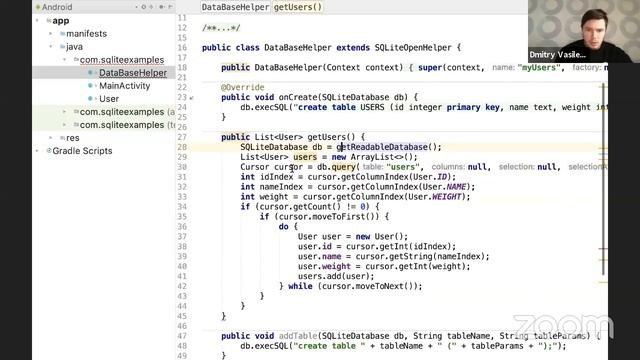Expand the folded comment /**...*/ on line 12
640x360 pixels.
(221, 28)
